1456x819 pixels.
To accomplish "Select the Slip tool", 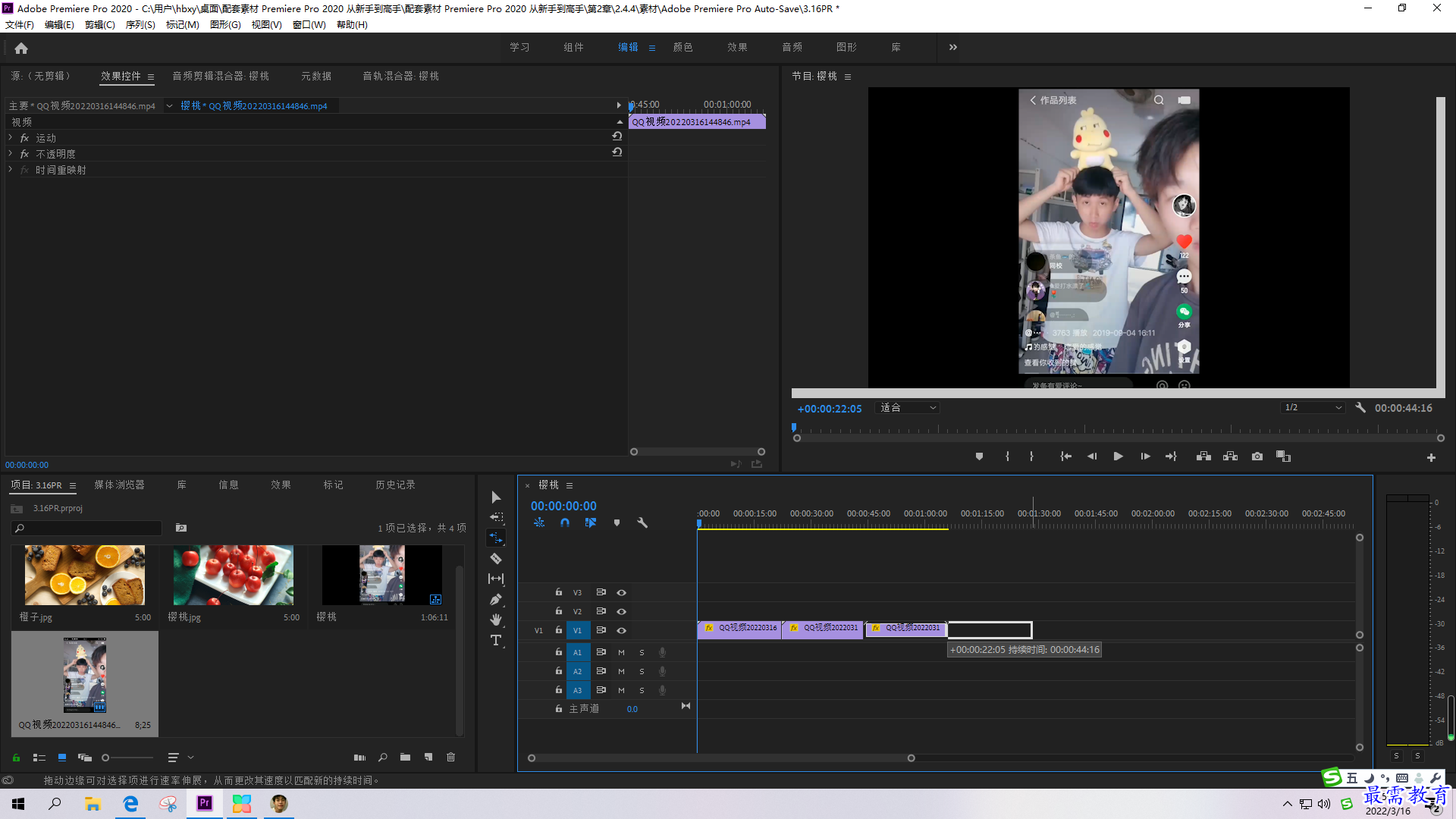I will [496, 579].
